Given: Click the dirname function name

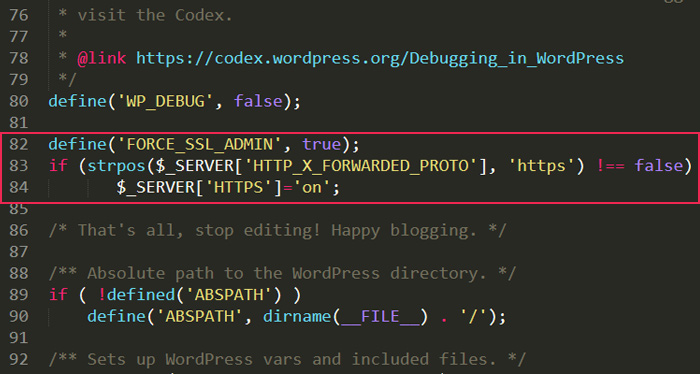Looking at the screenshot, I should pos(297,316).
